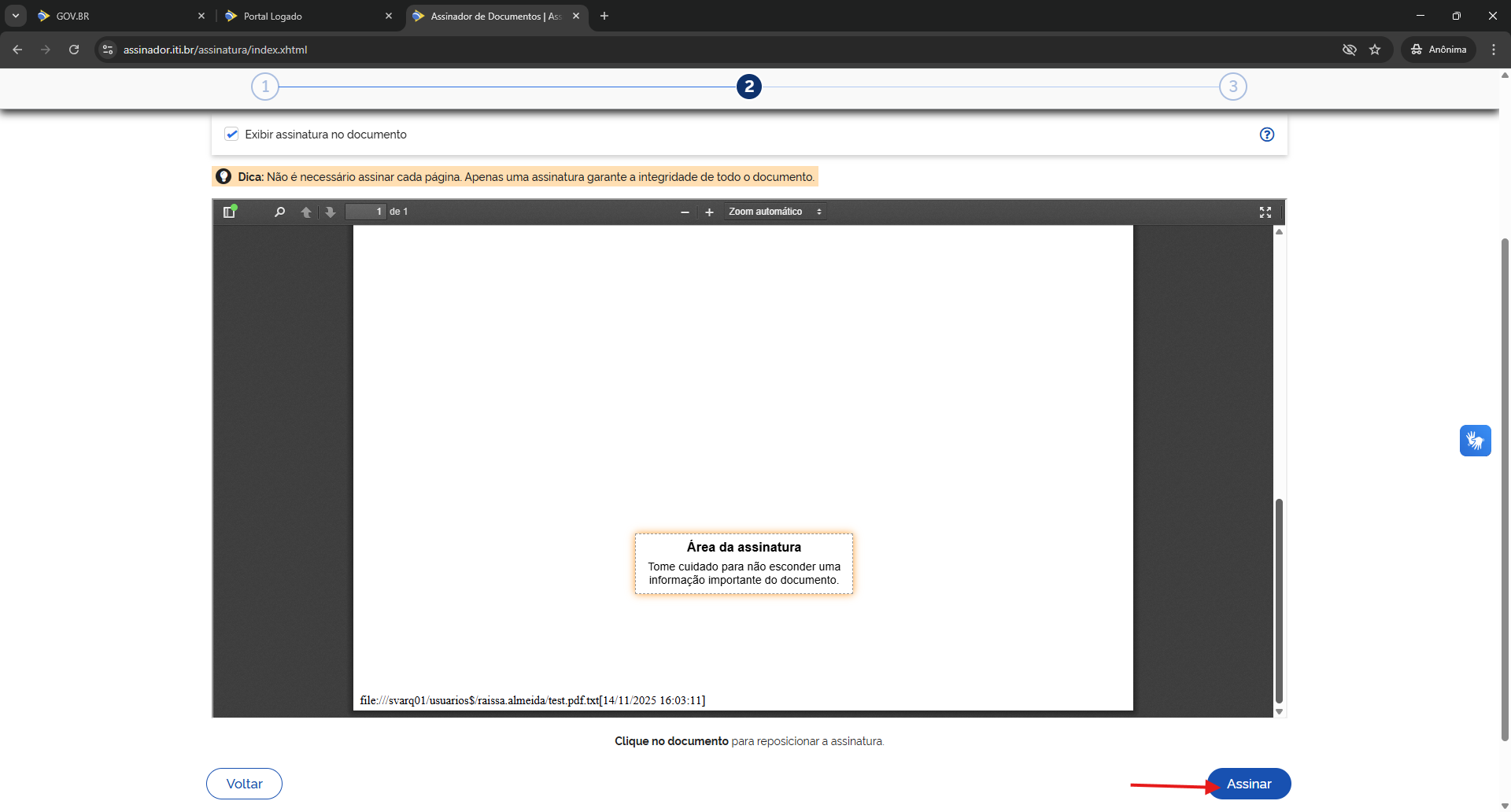Open the VLibras accessibility widget

click(x=1475, y=441)
